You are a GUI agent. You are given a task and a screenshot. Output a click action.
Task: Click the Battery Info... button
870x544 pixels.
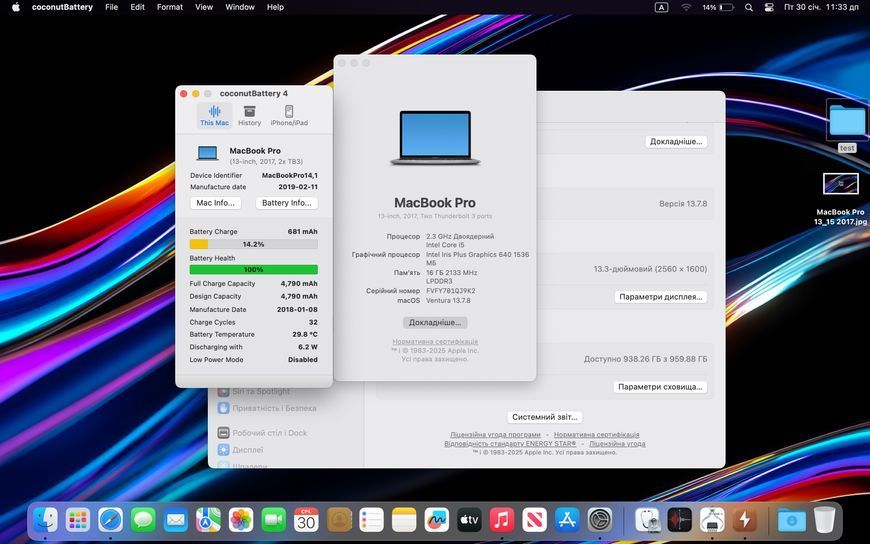tap(287, 203)
